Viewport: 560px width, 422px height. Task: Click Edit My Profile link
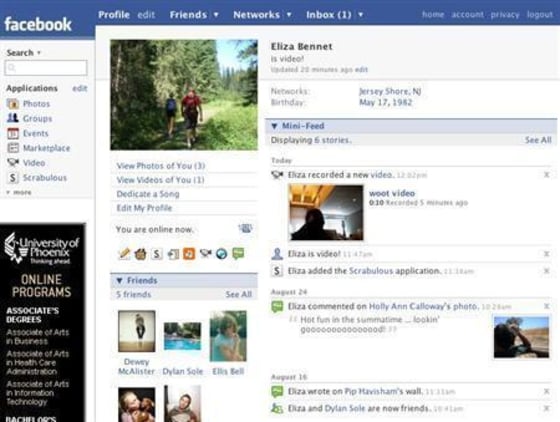tap(144, 208)
